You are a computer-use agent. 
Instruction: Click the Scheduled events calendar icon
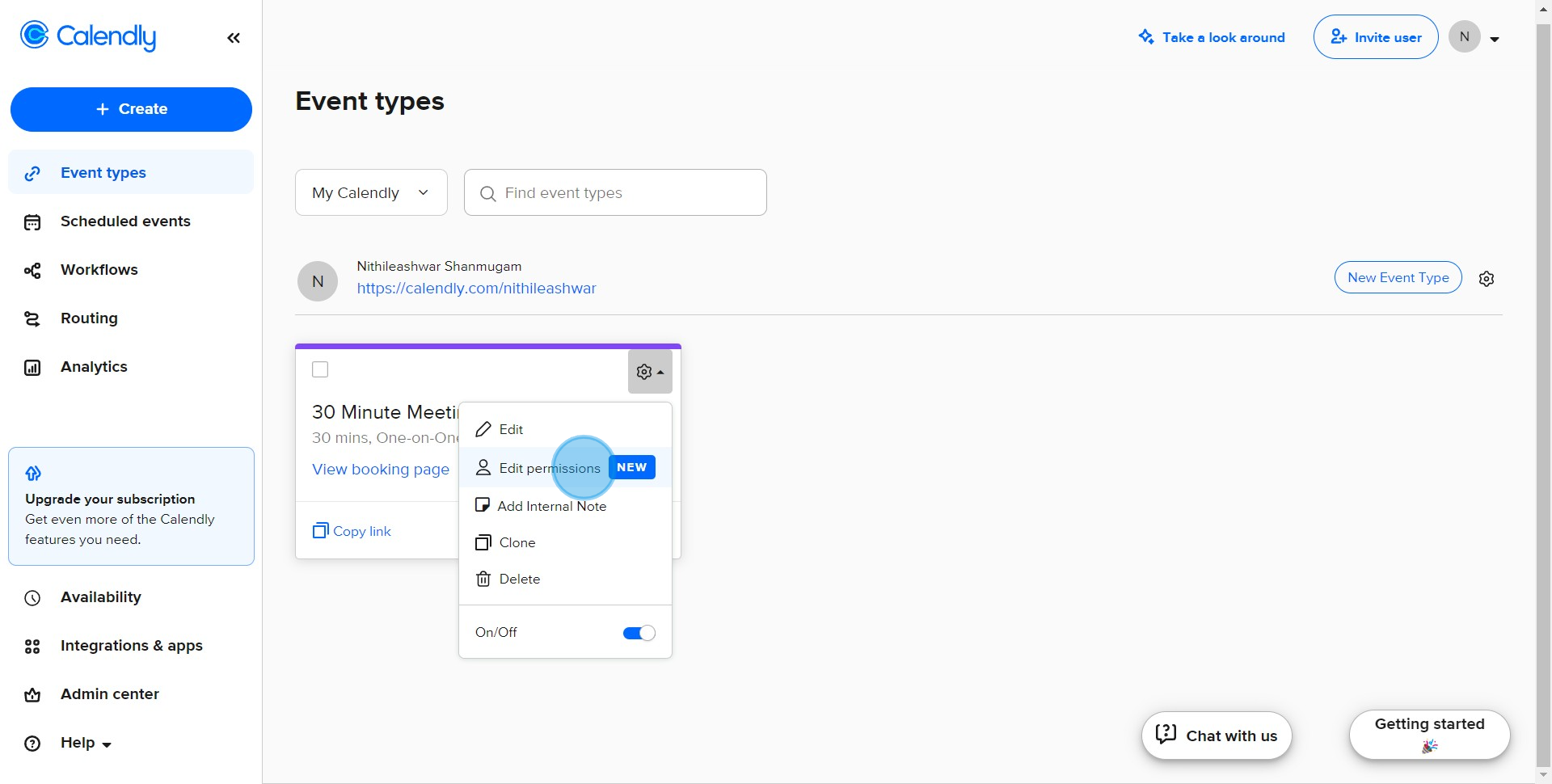pos(32,222)
